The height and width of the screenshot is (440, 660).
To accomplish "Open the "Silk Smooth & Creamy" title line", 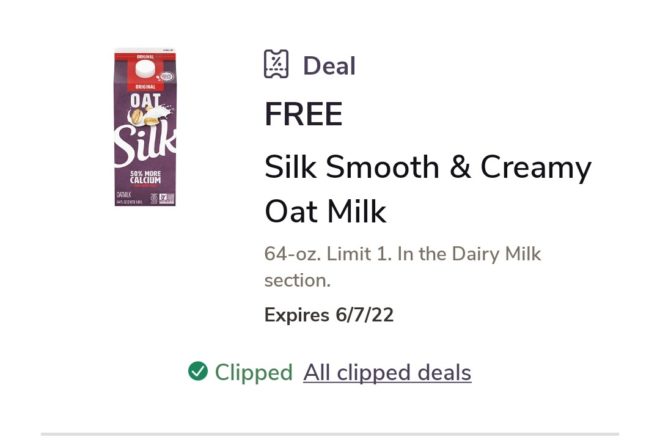I will (x=427, y=166).
